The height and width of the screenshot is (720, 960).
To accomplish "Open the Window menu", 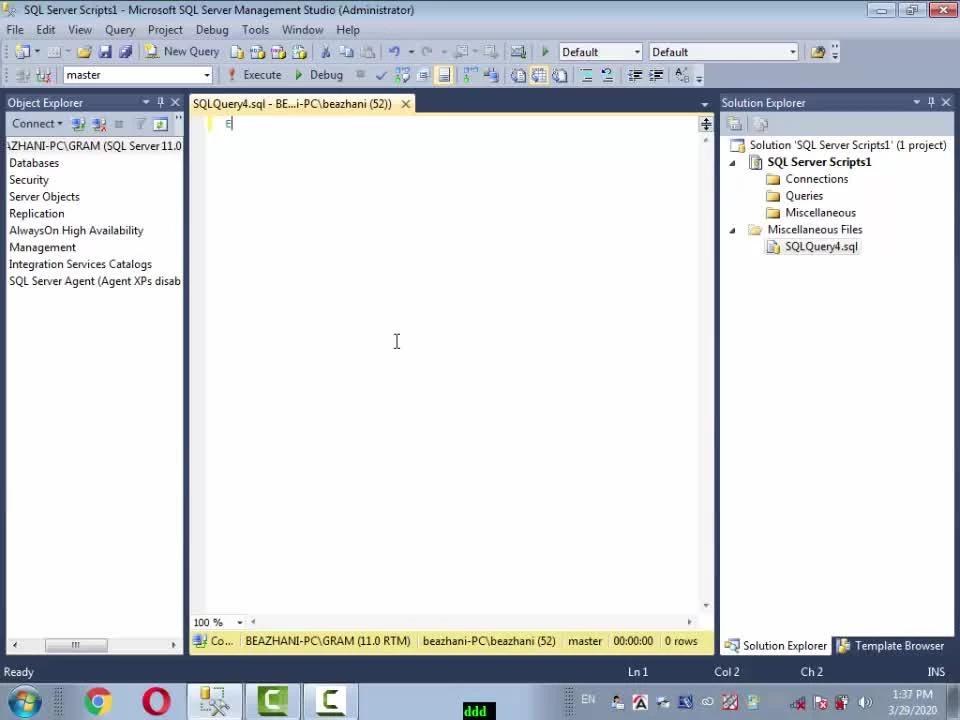I will [302, 29].
